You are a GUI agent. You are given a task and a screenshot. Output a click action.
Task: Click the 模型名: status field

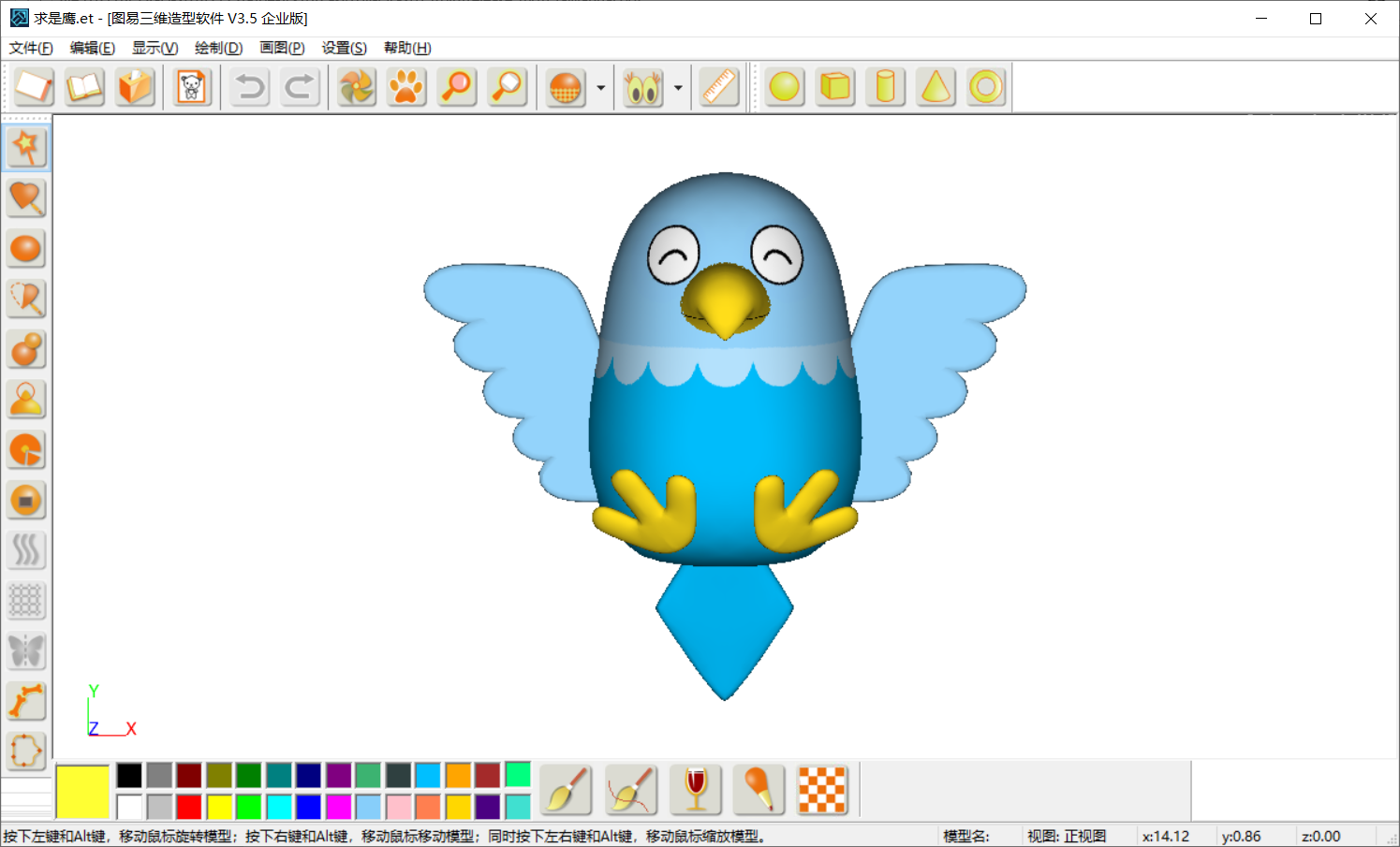pyautogui.click(x=966, y=836)
